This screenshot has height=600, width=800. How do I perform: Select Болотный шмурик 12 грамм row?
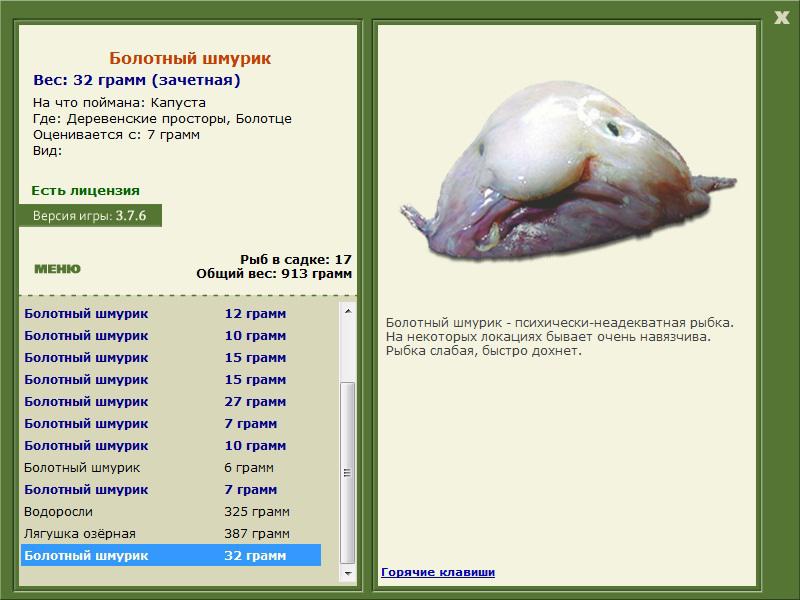[171, 313]
